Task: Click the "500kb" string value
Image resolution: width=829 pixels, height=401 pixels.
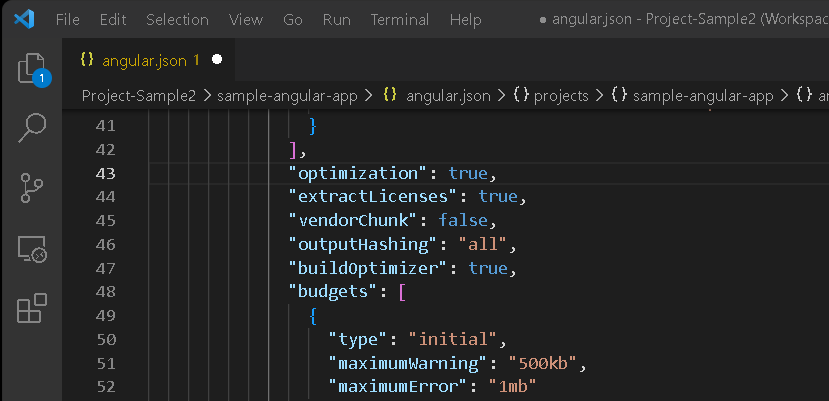Action: 543,363
